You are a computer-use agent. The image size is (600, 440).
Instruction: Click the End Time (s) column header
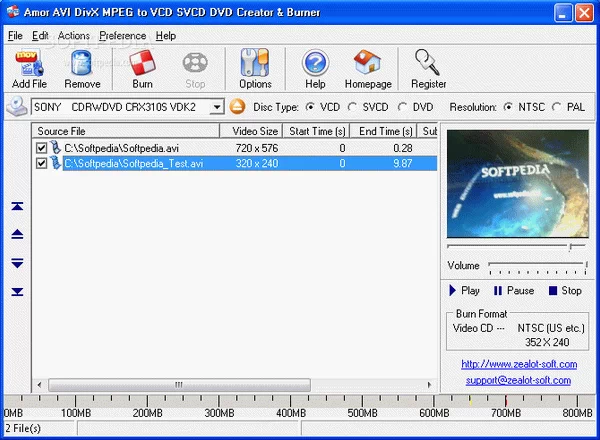pyautogui.click(x=383, y=131)
